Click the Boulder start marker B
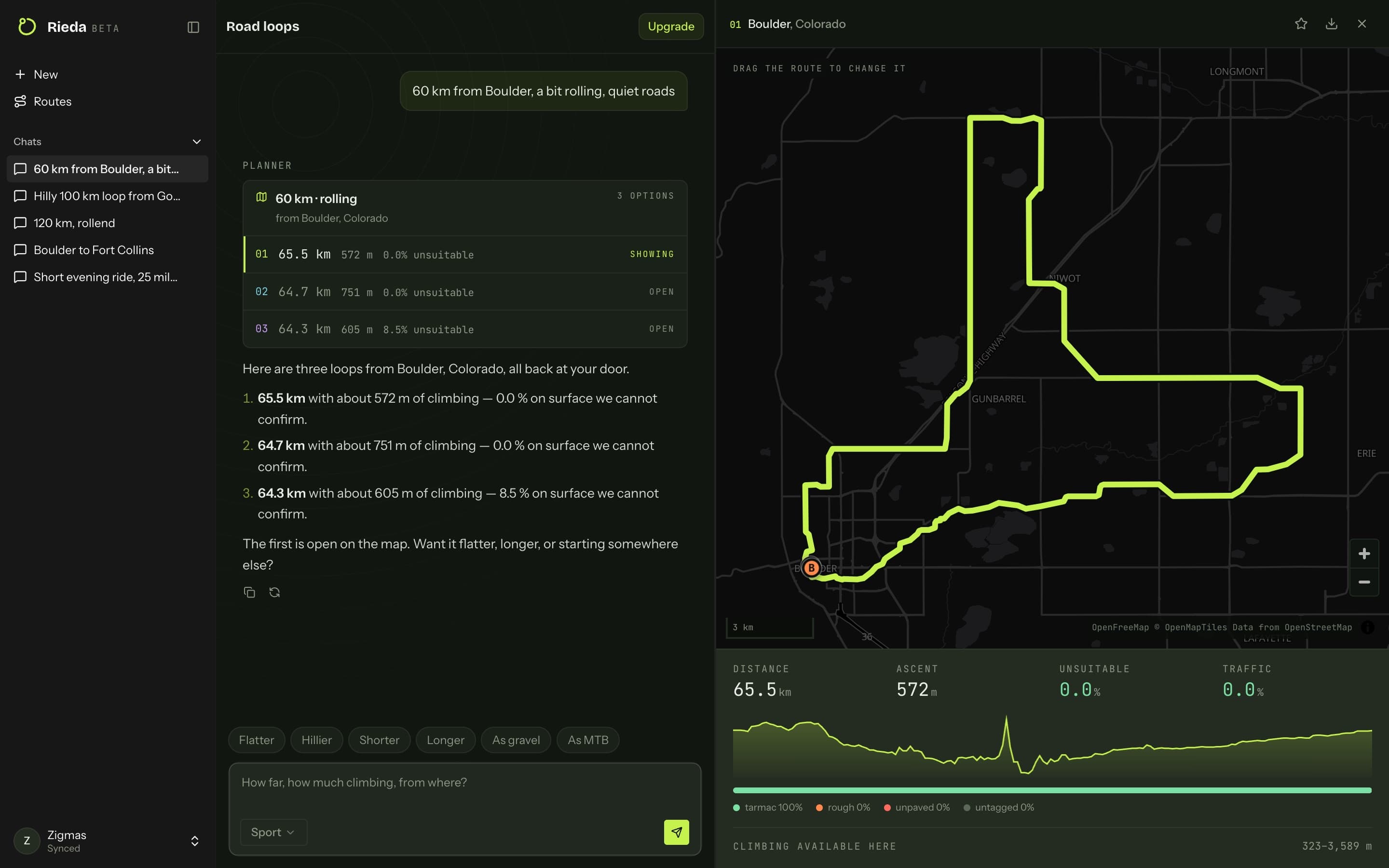The width and height of the screenshot is (1389, 868). [x=811, y=568]
